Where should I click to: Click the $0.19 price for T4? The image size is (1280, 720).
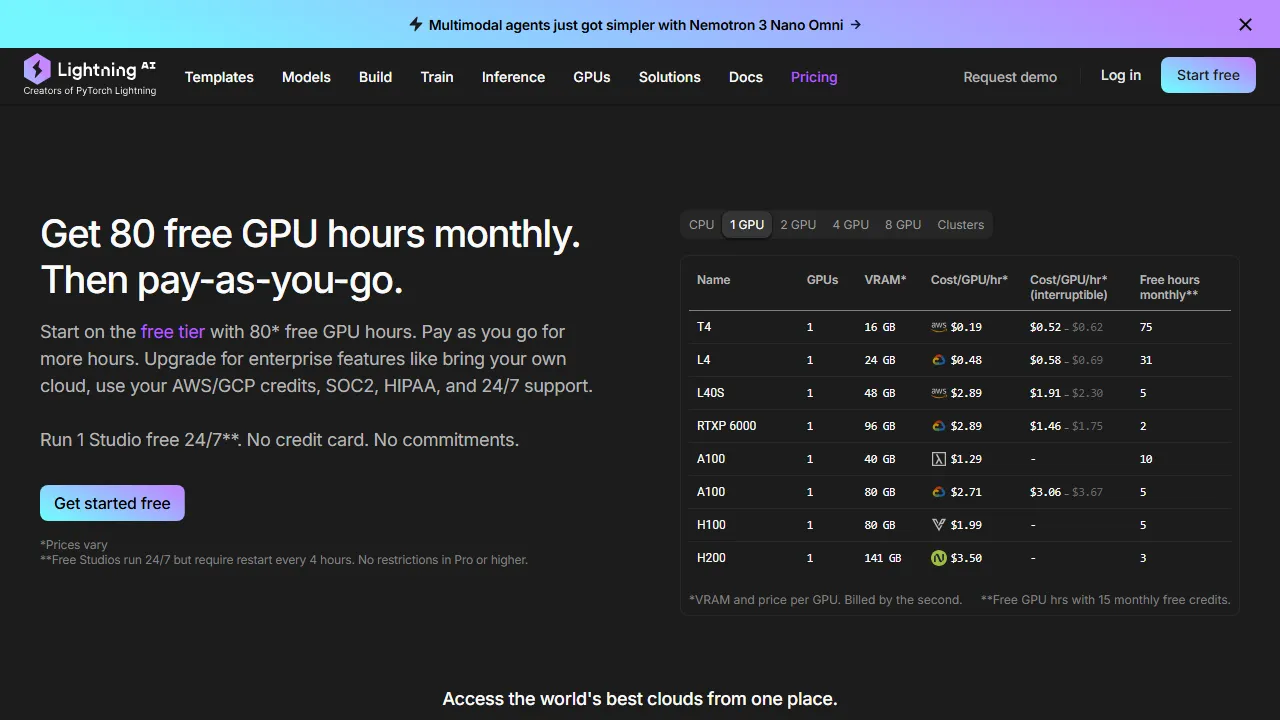coord(966,327)
